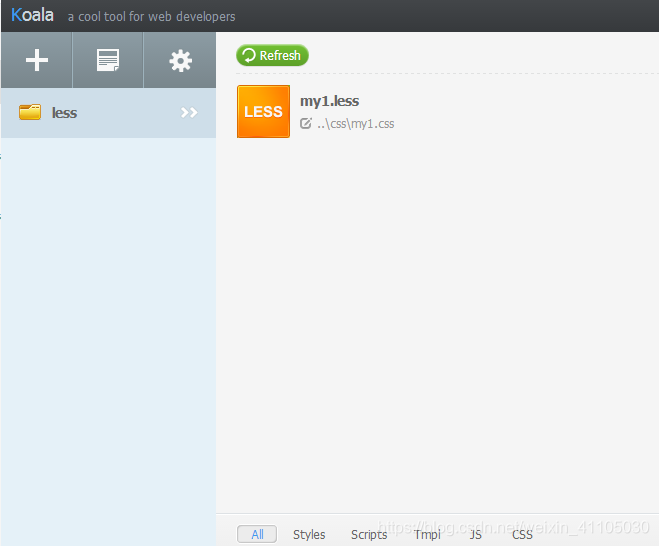Switch to the Tmpl filter tab
Viewport: 659px width, 546px height.
click(427, 534)
